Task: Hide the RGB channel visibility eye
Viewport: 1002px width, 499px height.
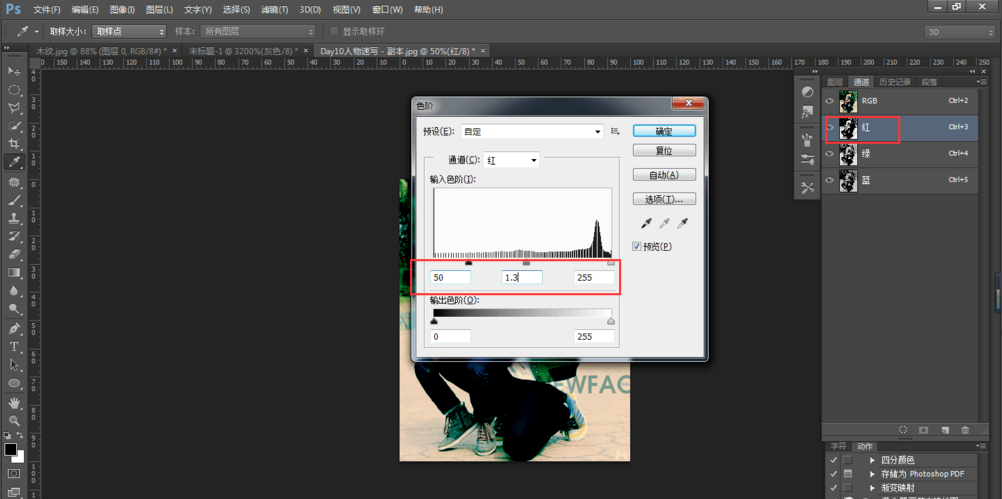Action: [830, 101]
